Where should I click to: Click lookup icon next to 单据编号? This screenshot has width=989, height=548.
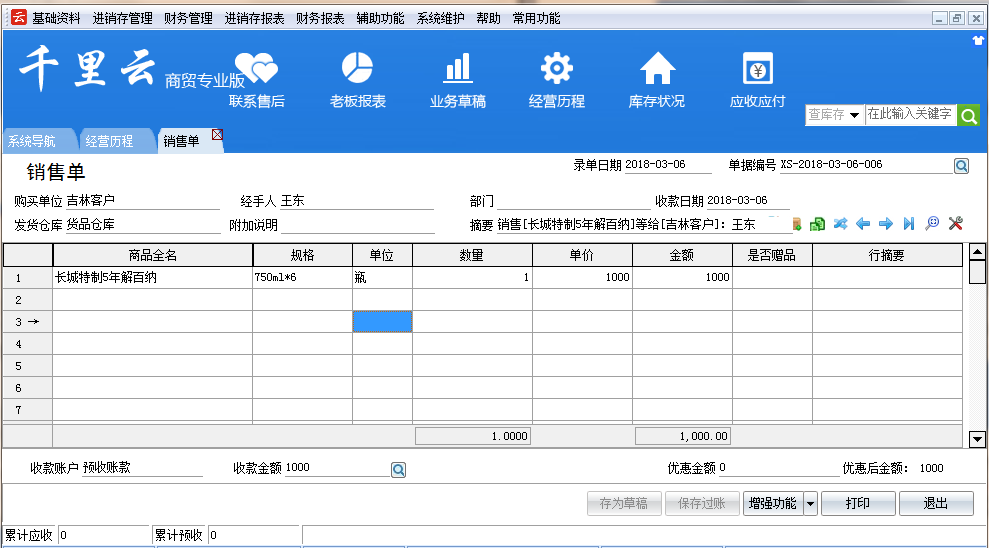(x=961, y=166)
